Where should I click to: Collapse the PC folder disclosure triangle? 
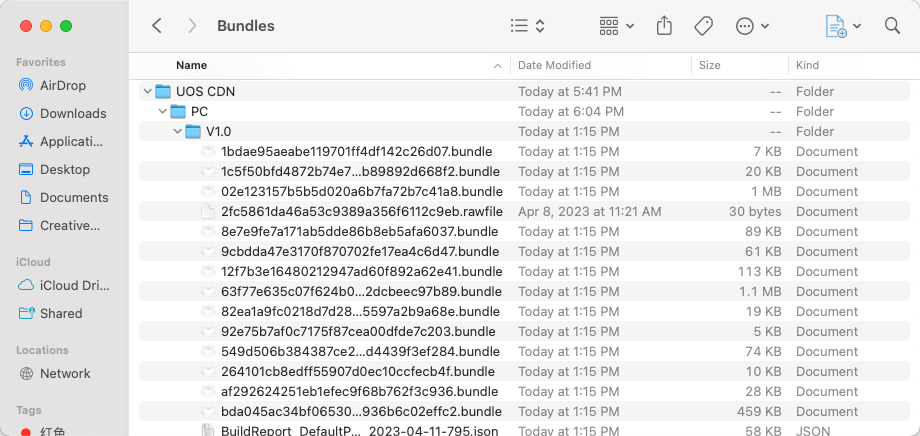point(163,111)
